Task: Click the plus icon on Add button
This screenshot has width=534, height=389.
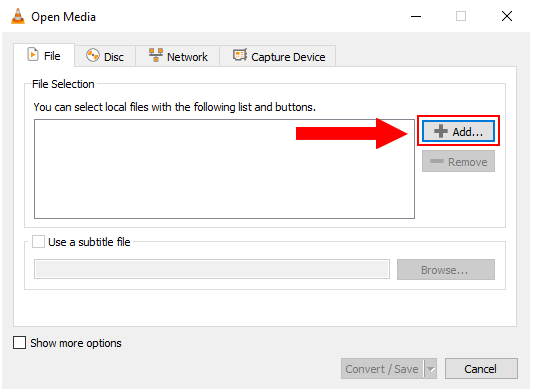Action: pyautogui.click(x=441, y=131)
